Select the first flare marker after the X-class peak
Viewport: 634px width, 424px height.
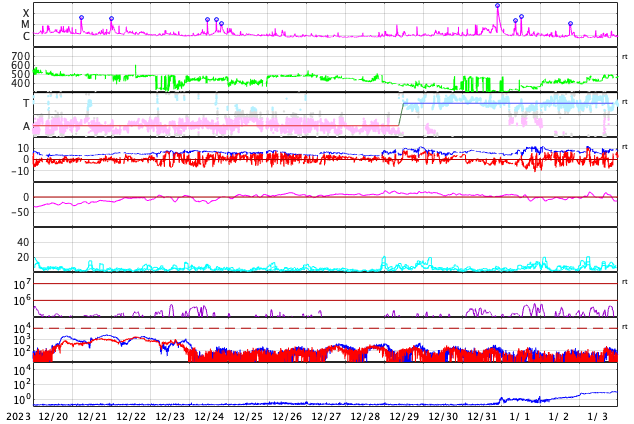click(515, 21)
